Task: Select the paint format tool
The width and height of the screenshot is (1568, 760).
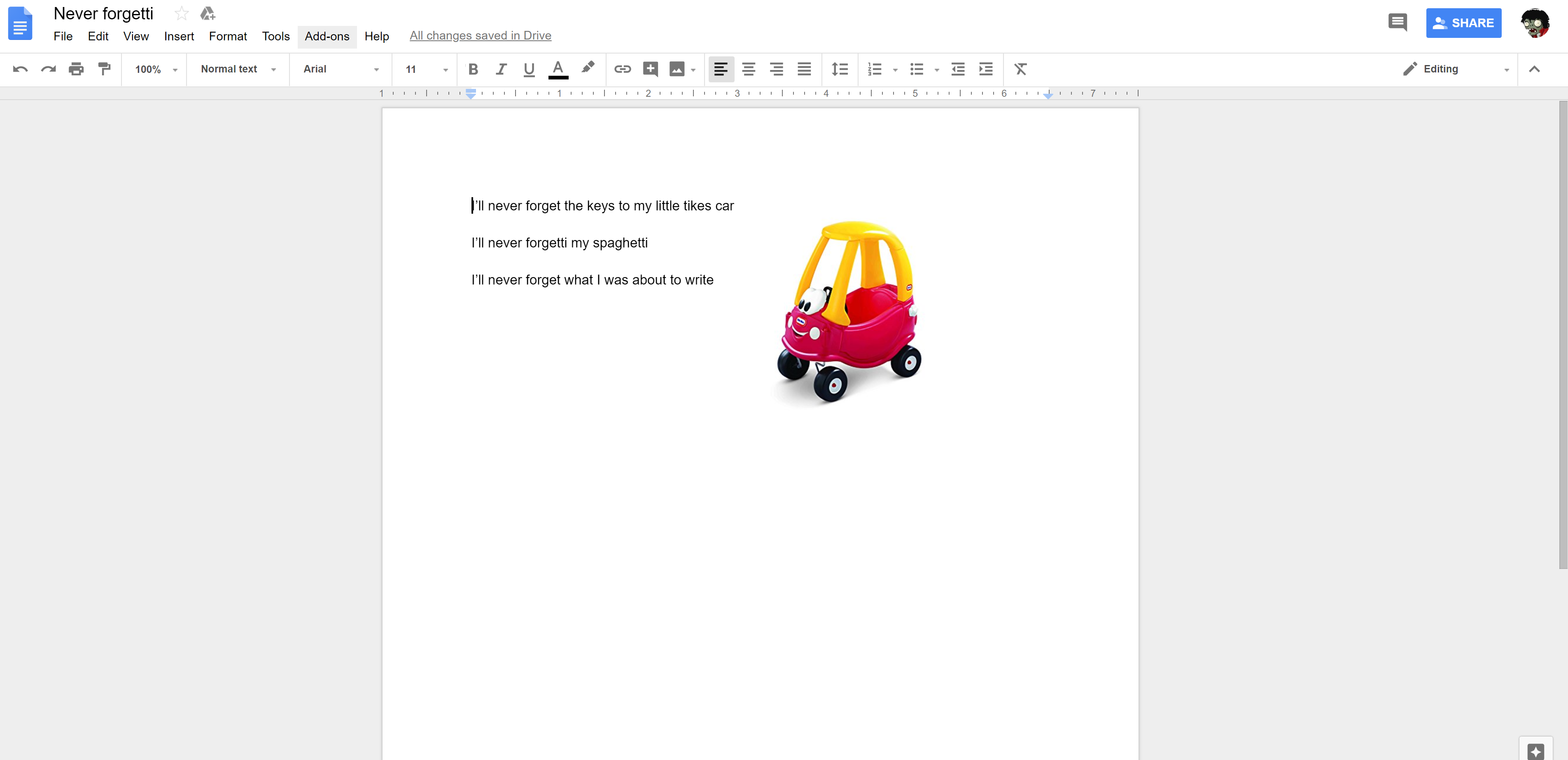Action: 104,69
